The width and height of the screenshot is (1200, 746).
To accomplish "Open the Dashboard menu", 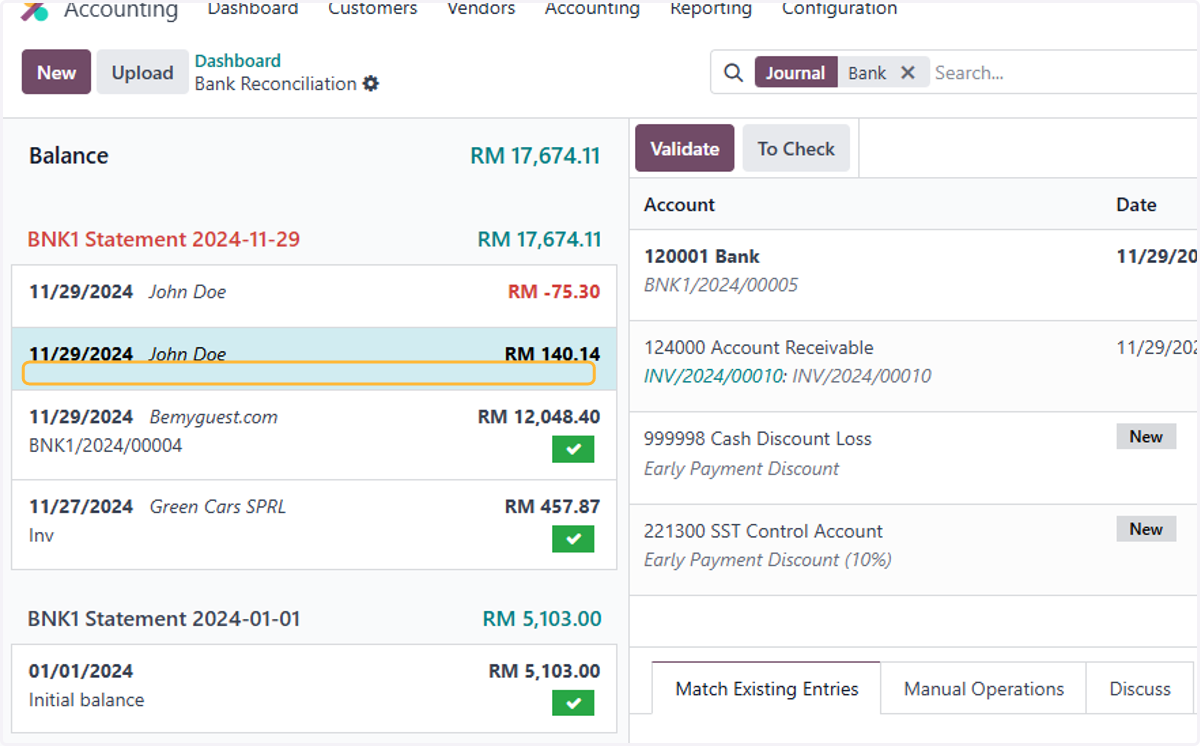I will pos(253,9).
